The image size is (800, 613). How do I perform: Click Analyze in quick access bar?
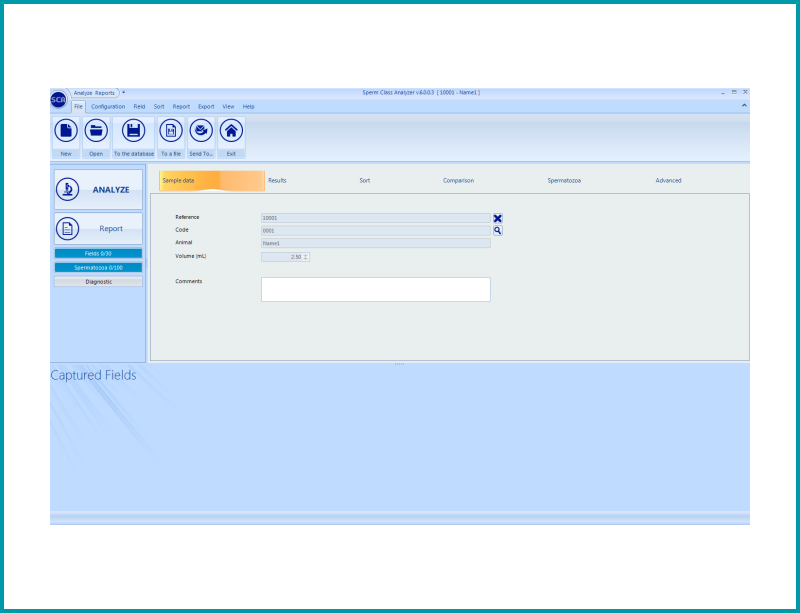pyautogui.click(x=83, y=93)
